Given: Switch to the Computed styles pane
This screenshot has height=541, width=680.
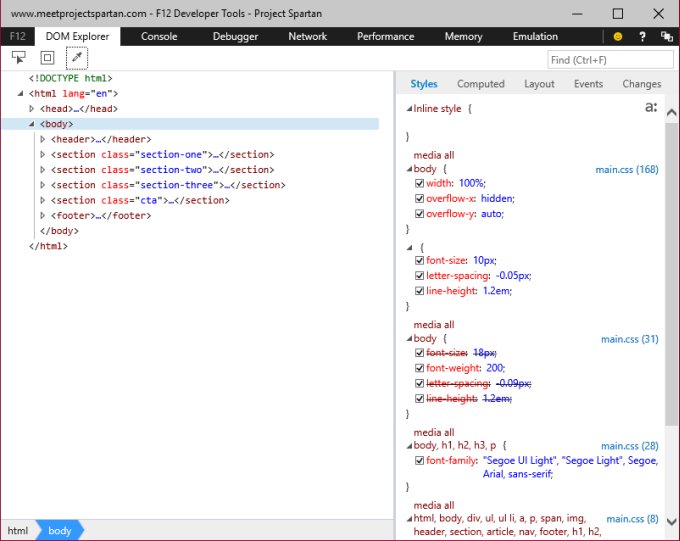Looking at the screenshot, I should [x=481, y=84].
